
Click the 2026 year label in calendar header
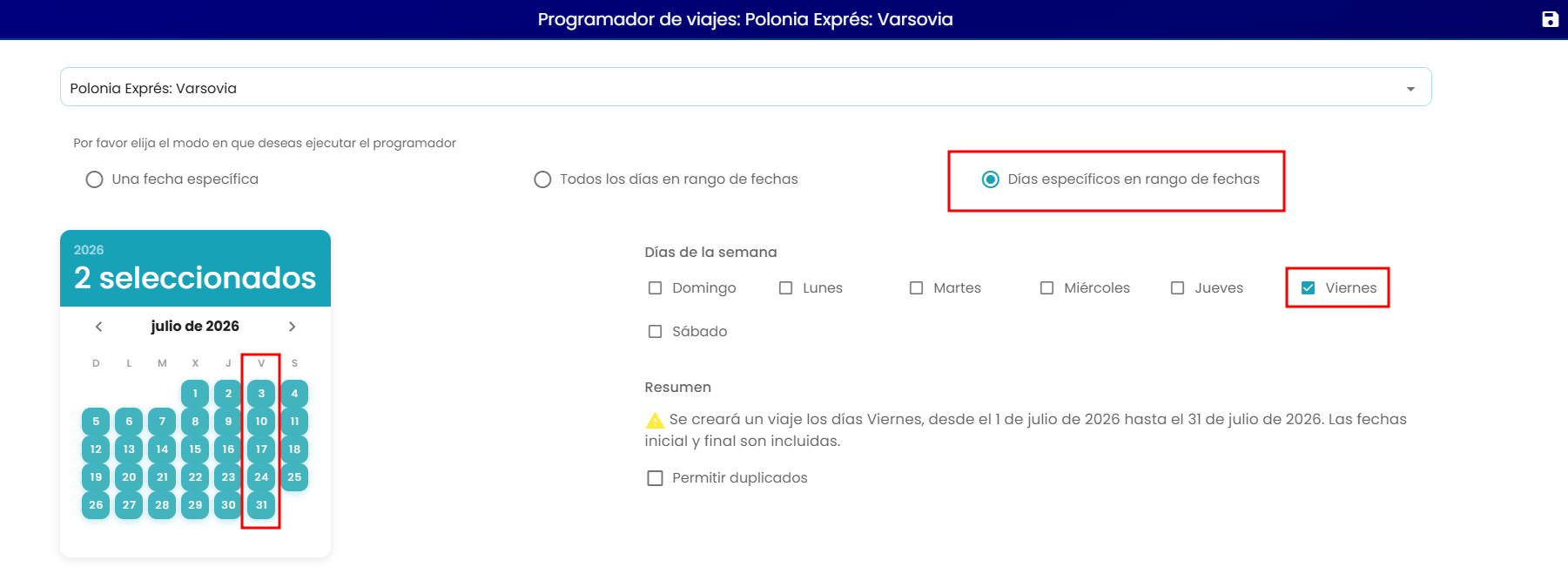click(89, 250)
